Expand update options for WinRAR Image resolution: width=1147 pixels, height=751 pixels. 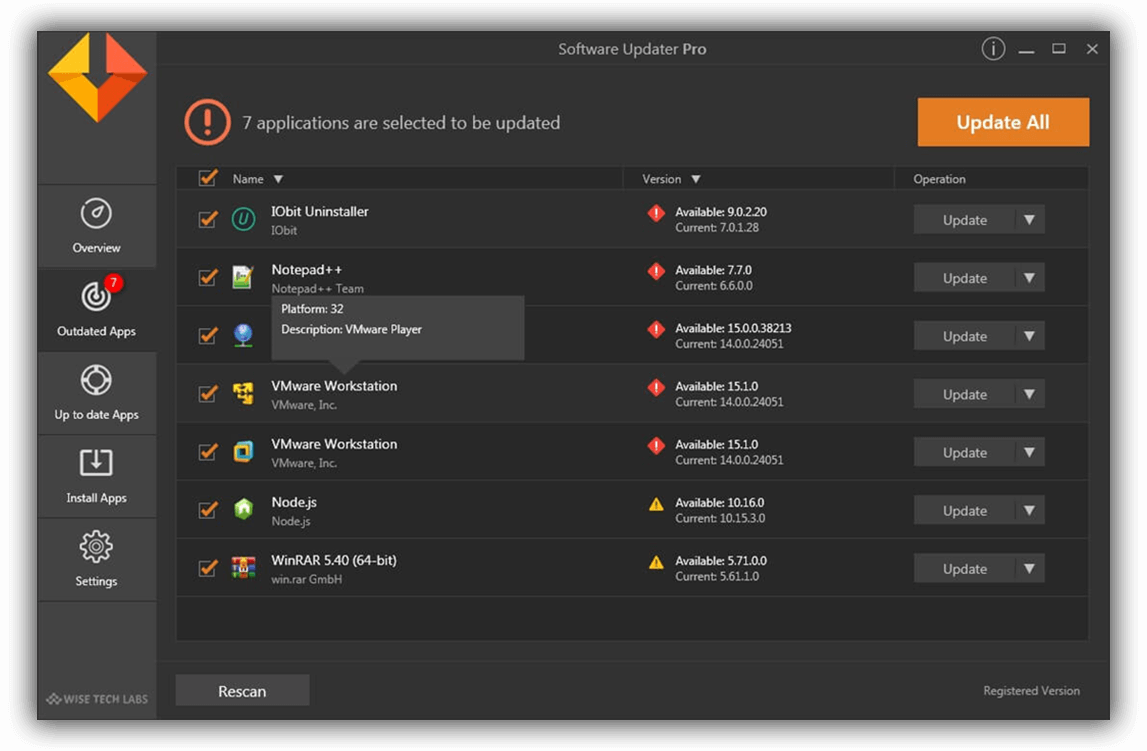(x=1029, y=569)
